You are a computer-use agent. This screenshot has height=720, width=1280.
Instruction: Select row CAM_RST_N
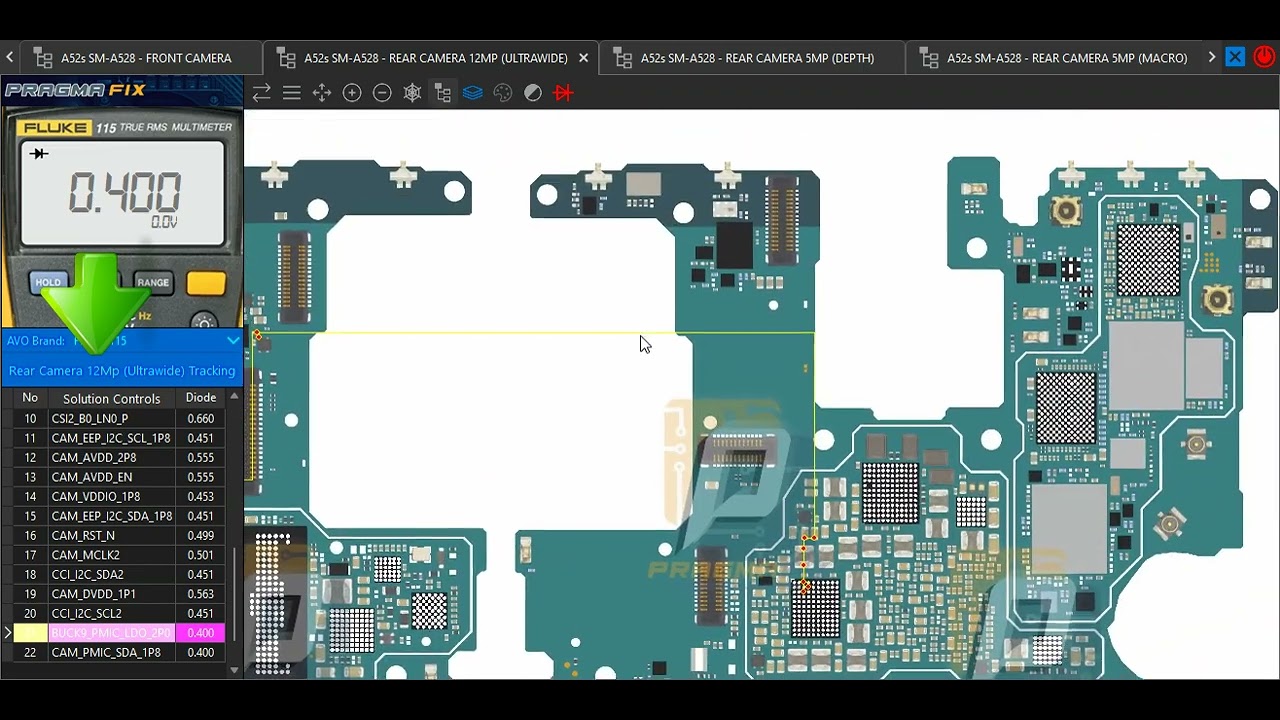[x=120, y=536]
